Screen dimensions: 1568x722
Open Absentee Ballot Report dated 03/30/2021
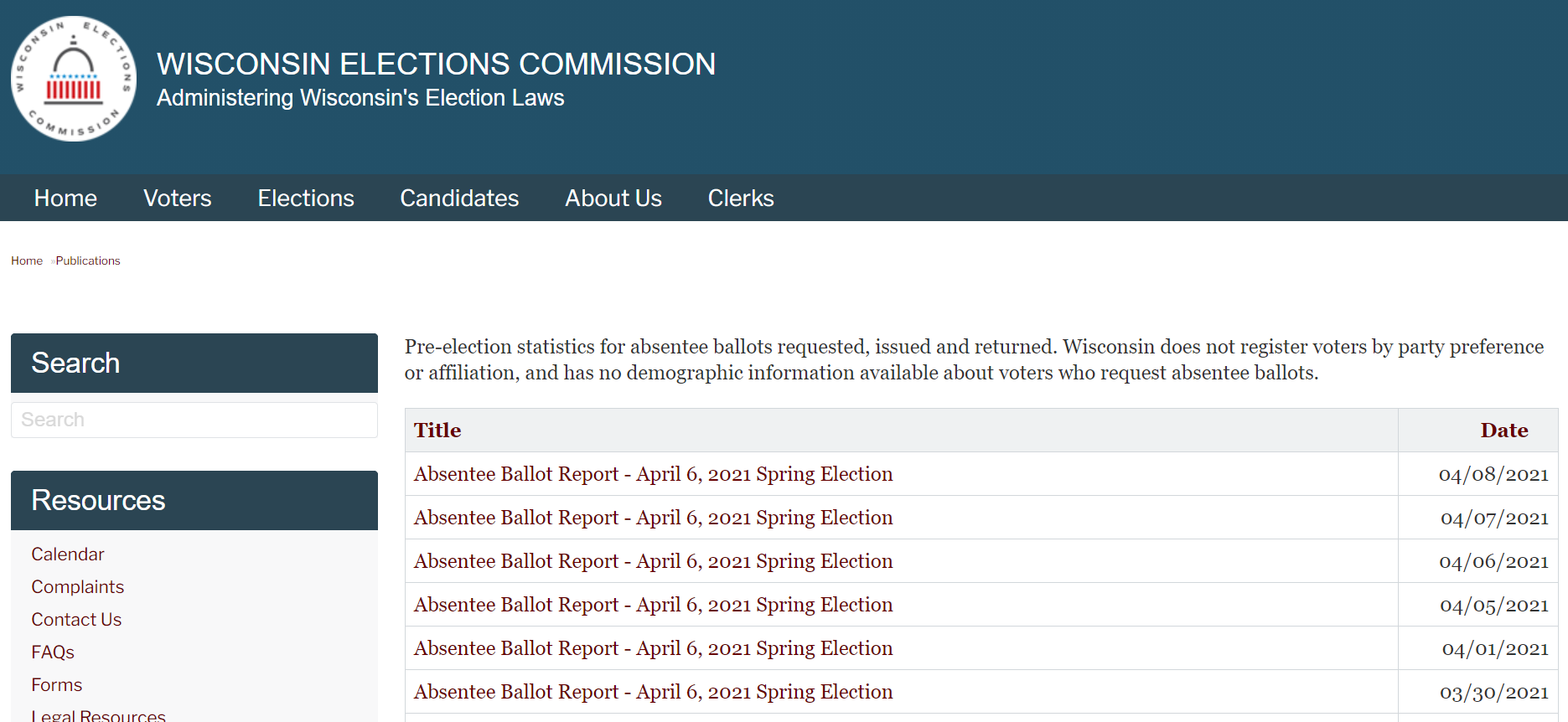tap(654, 692)
